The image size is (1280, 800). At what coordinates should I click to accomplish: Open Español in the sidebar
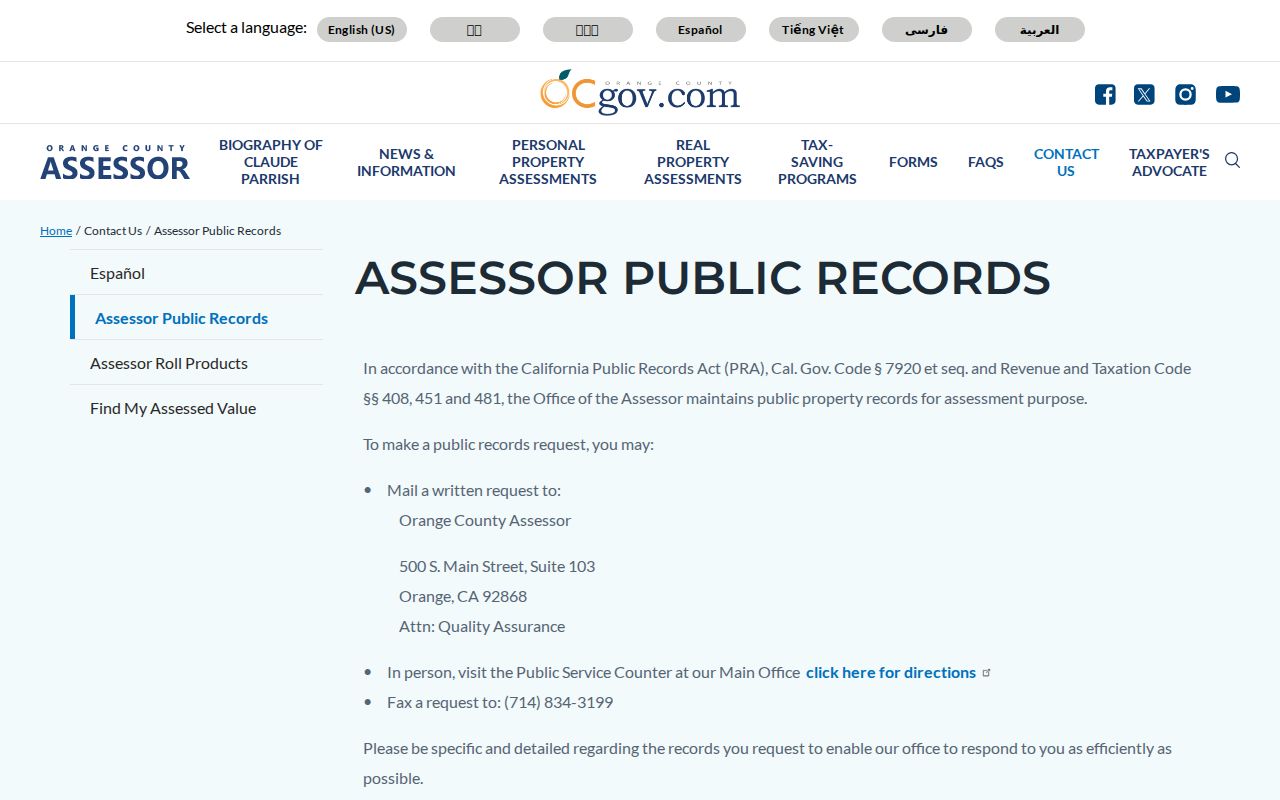[x=196, y=273]
